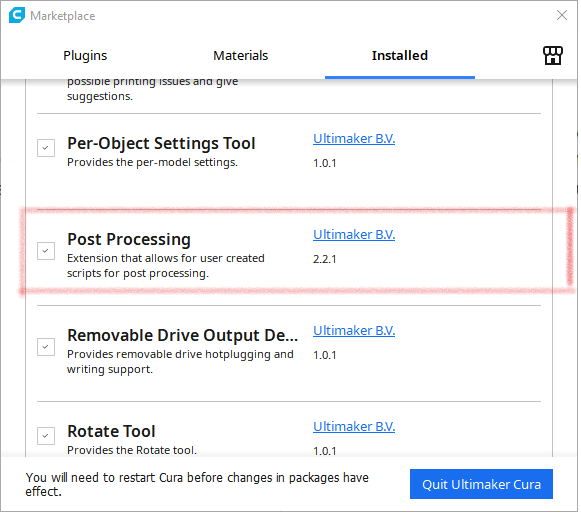Viewport: 581px width, 512px height.
Task: Click the Quit Ultimaker Cura button
Action: pos(481,484)
